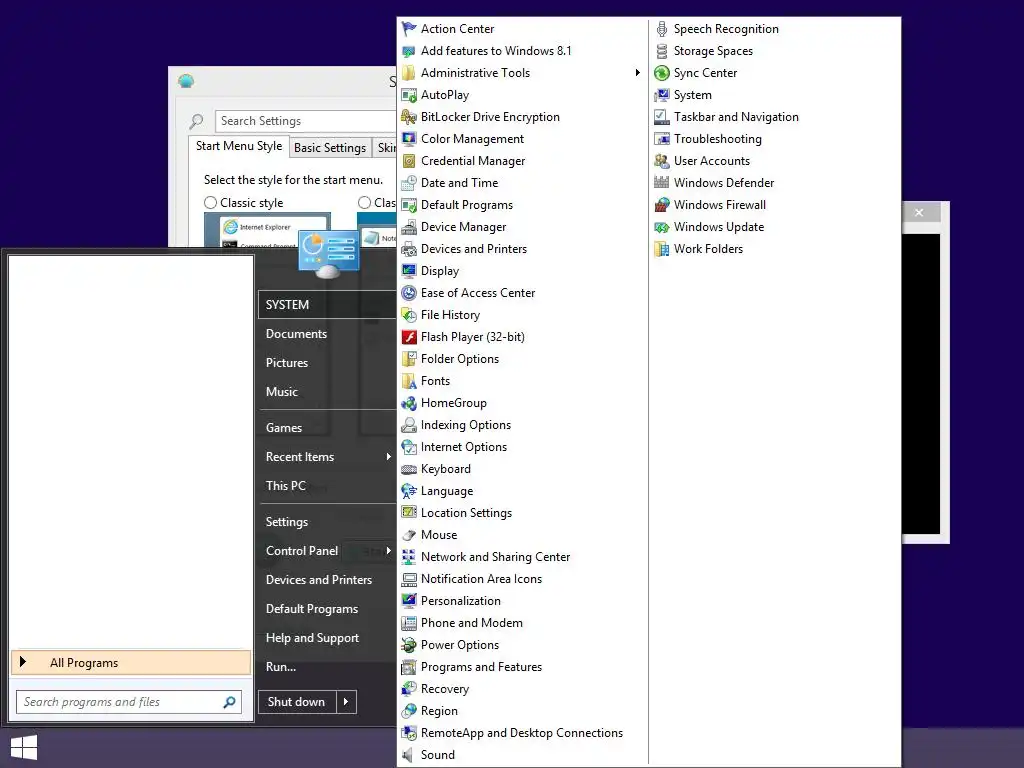Click the user picture above SYSTEM
Viewport: 1024px width, 768px height.
coord(328,254)
